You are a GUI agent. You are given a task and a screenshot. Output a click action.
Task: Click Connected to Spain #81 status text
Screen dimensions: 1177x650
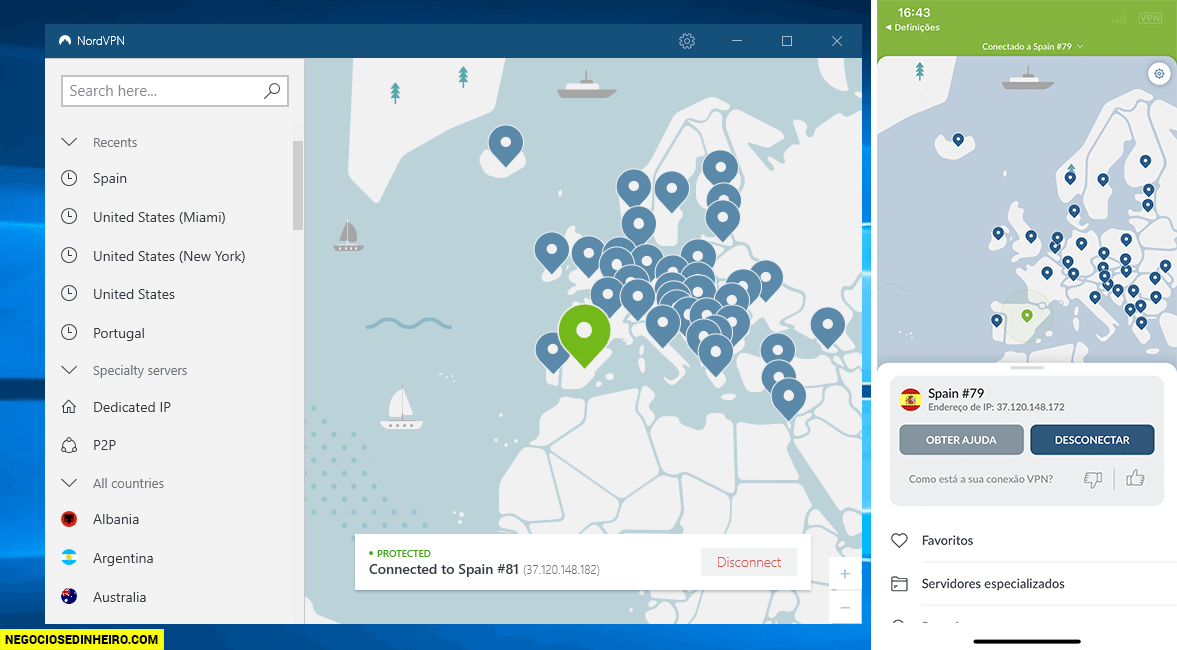click(x=444, y=570)
